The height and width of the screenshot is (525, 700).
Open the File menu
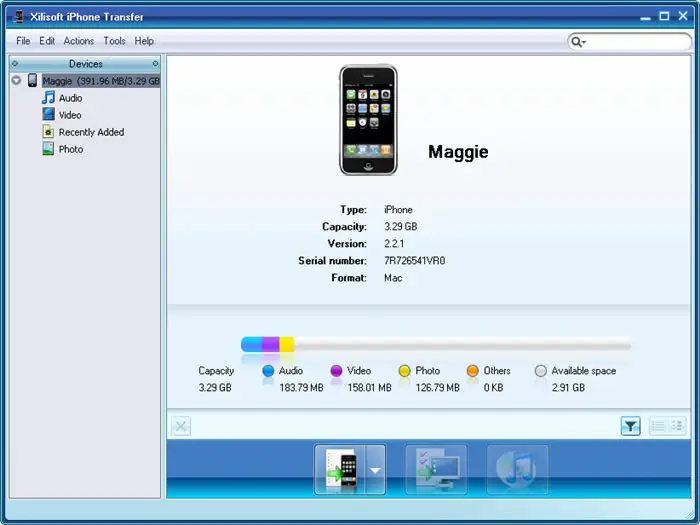pos(23,41)
